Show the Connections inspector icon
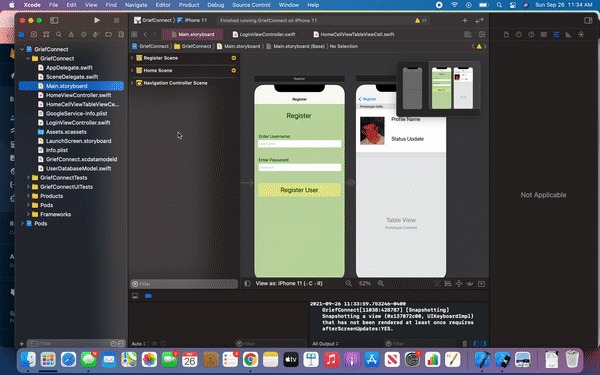 click(x=581, y=34)
